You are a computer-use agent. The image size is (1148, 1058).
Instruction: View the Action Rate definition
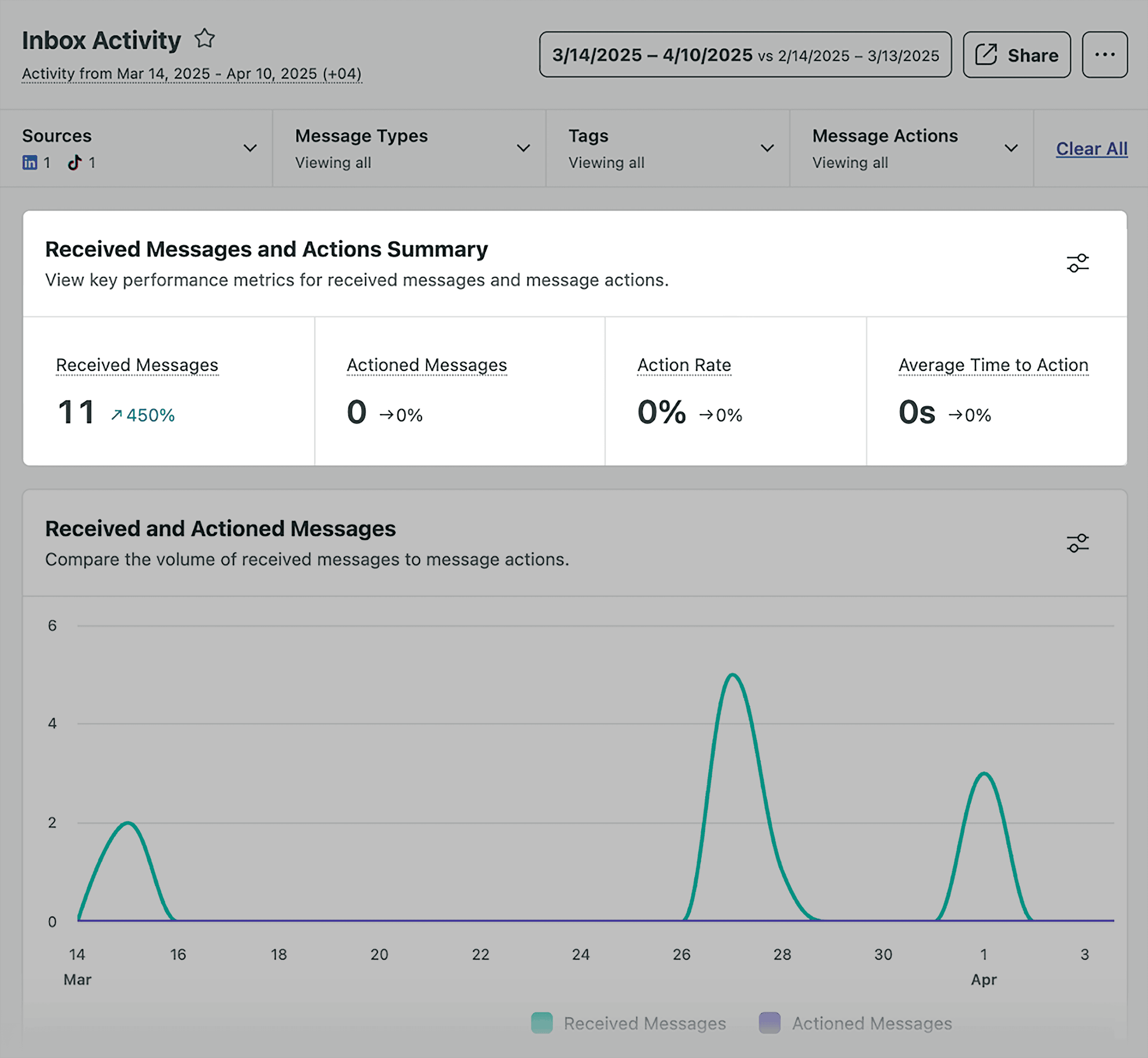pyautogui.click(x=684, y=365)
